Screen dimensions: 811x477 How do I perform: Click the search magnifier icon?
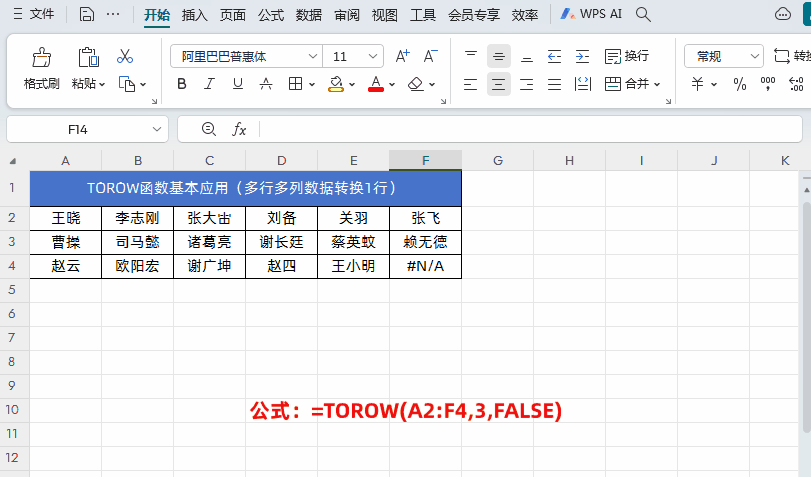tap(643, 14)
